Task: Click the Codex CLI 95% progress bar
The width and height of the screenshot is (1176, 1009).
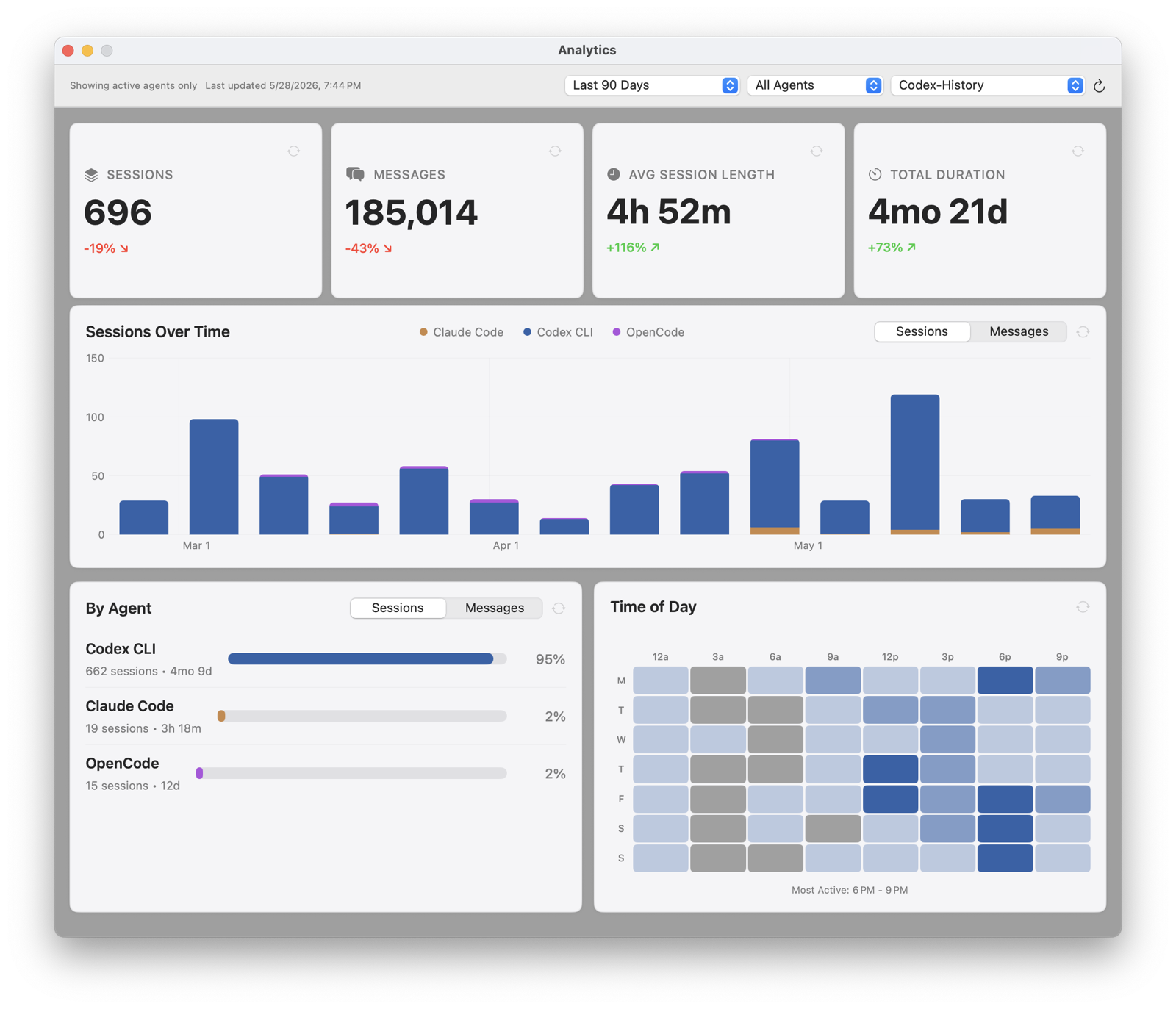Action: tap(367, 659)
